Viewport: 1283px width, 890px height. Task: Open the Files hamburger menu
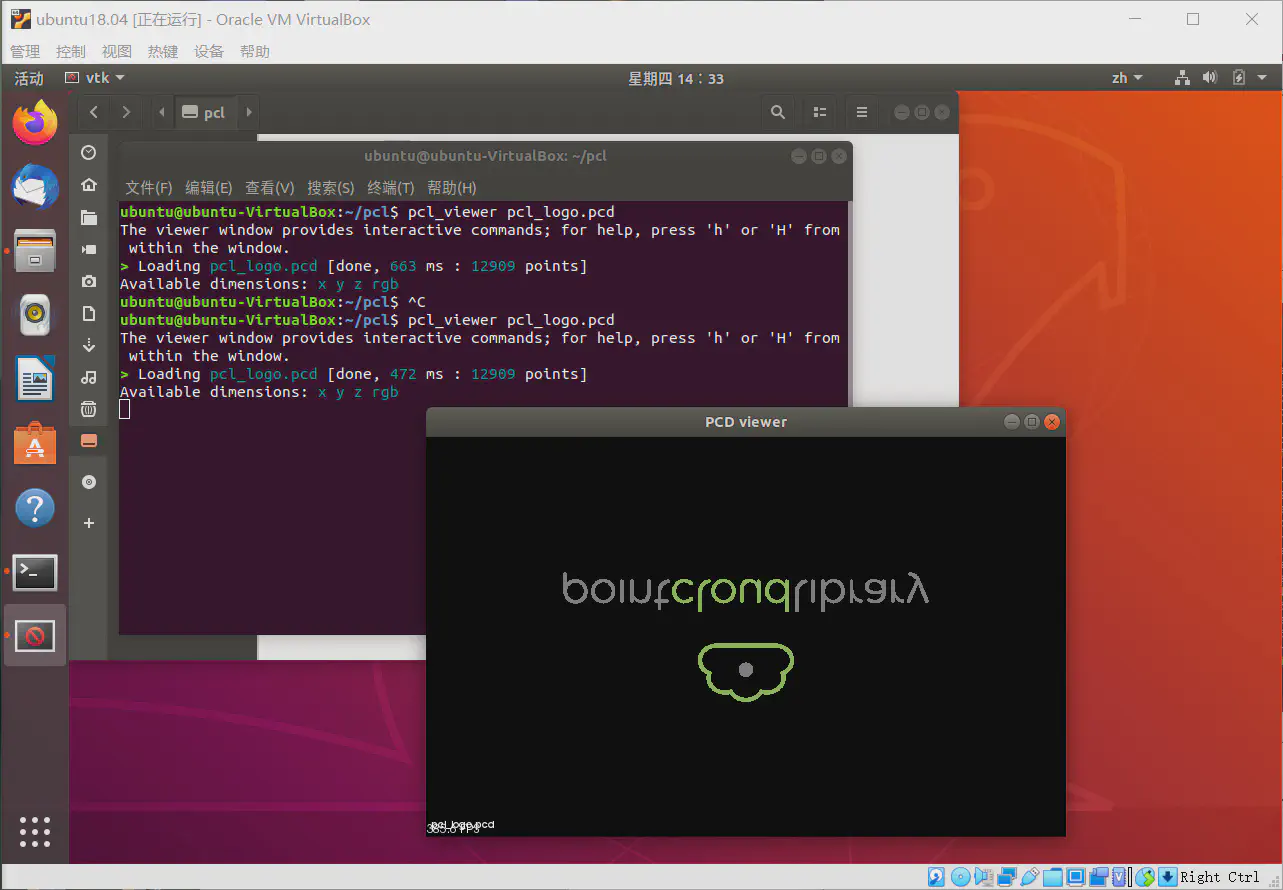click(861, 112)
